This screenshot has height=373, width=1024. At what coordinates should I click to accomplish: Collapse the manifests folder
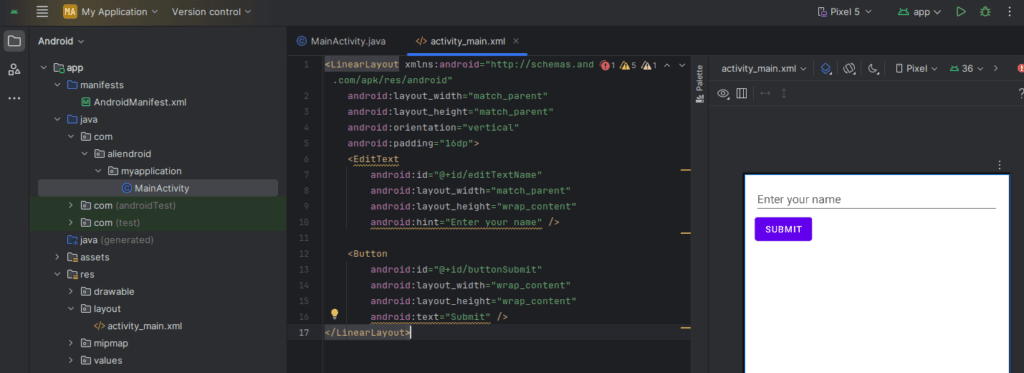57,85
